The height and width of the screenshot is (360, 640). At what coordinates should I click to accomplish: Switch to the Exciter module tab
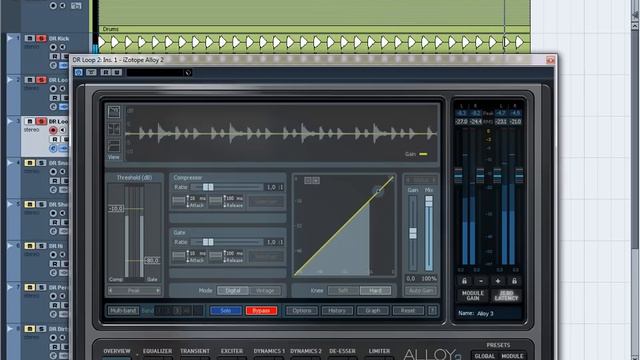click(232, 351)
